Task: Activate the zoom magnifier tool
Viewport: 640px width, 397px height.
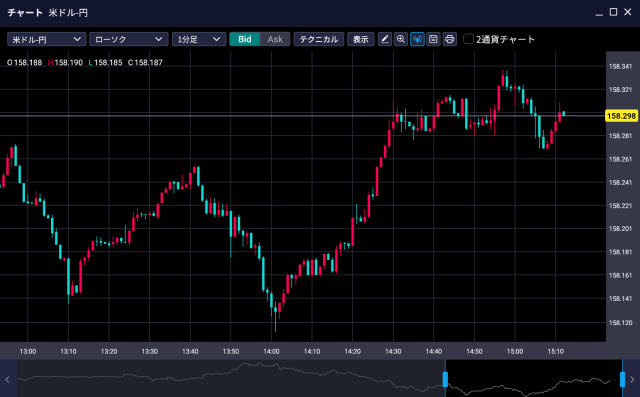Action: pos(401,39)
